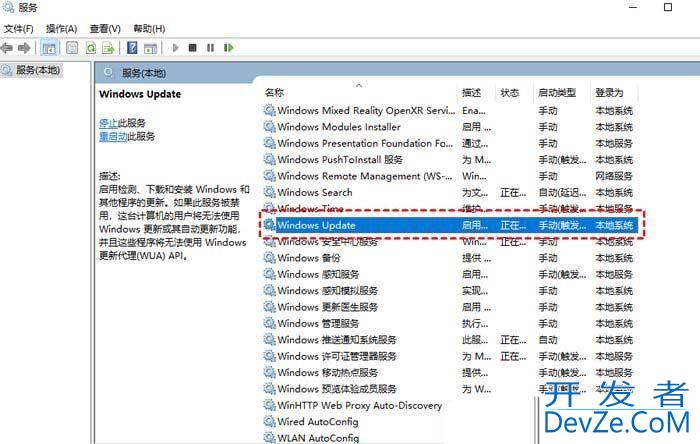The image size is (700, 444).
Task: Click 自动 startup type of Windows 推送通知系统服务
Action: tap(548, 340)
